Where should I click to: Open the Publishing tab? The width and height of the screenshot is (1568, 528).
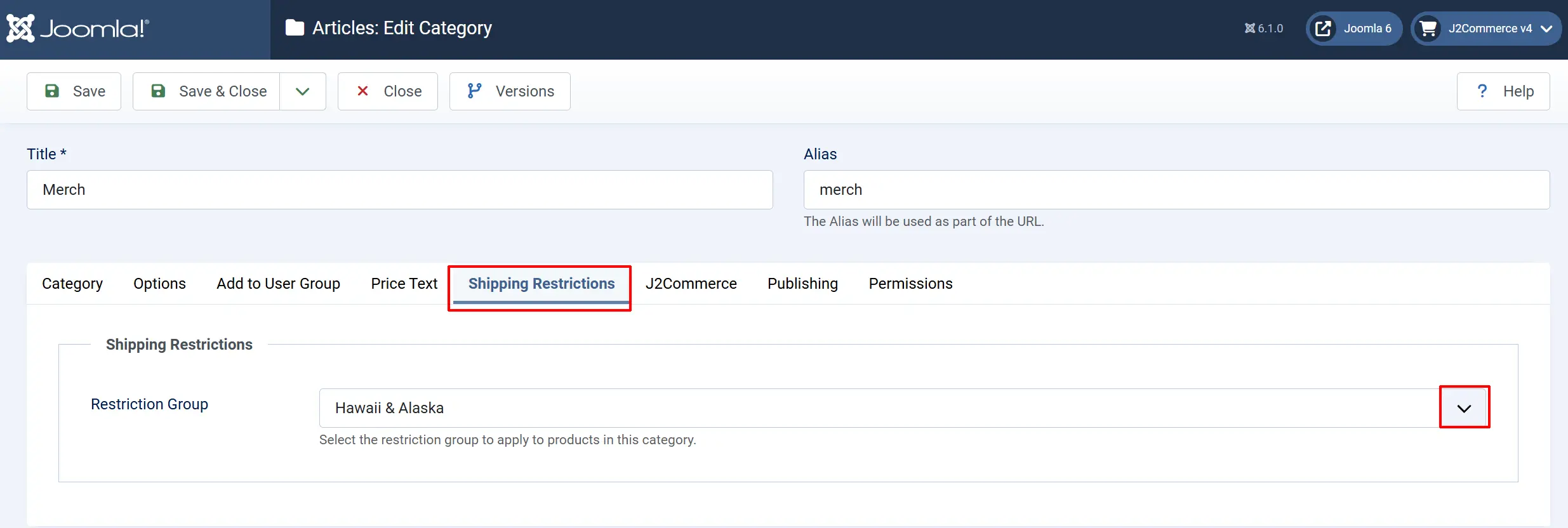tap(802, 284)
